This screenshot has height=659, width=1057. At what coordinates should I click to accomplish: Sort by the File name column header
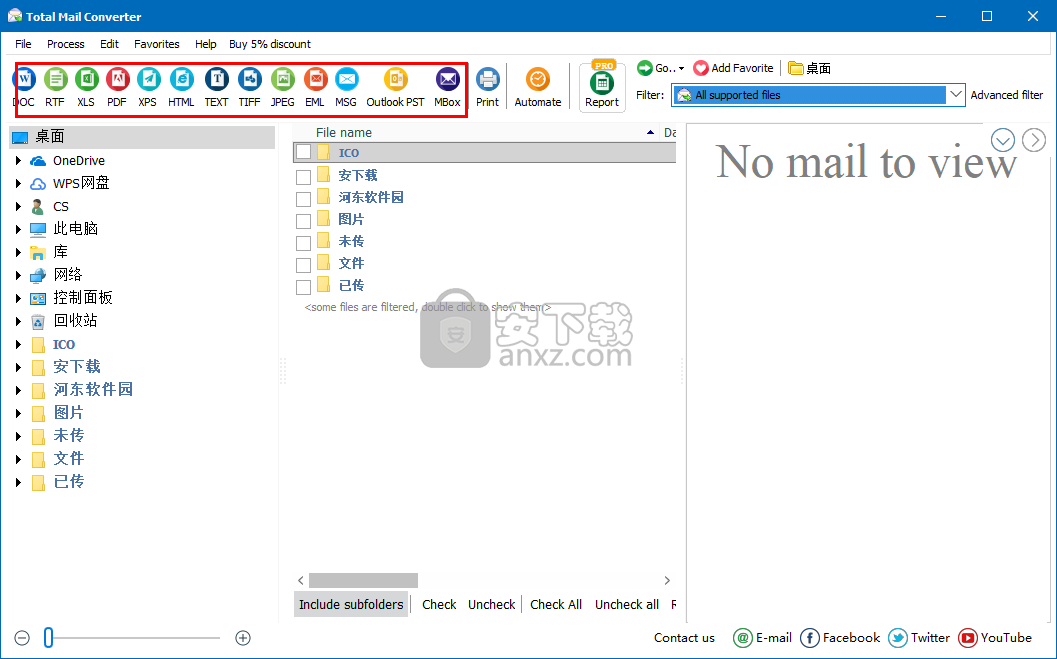[x=344, y=133]
